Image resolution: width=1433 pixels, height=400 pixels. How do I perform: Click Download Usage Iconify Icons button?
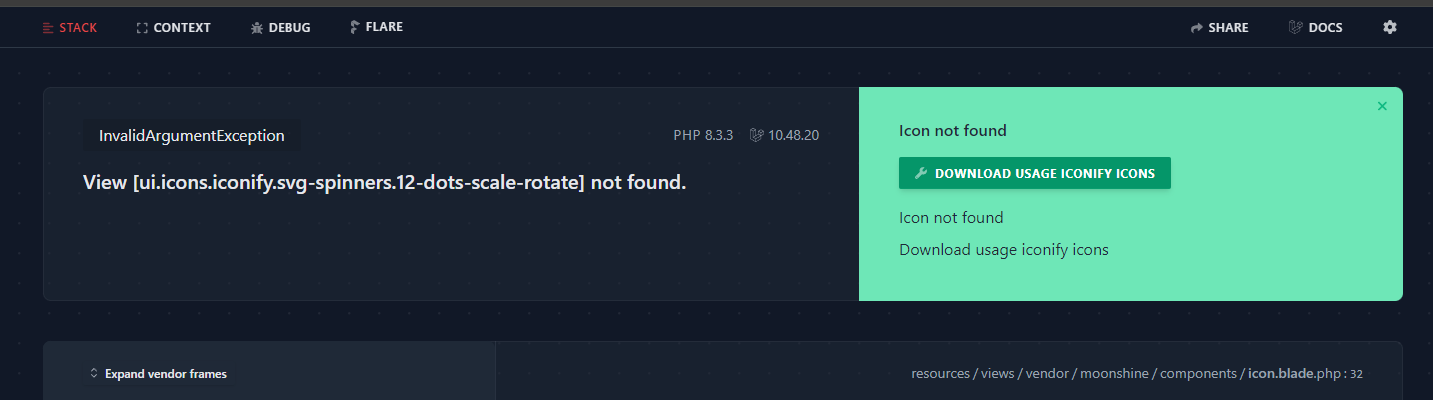click(1035, 173)
